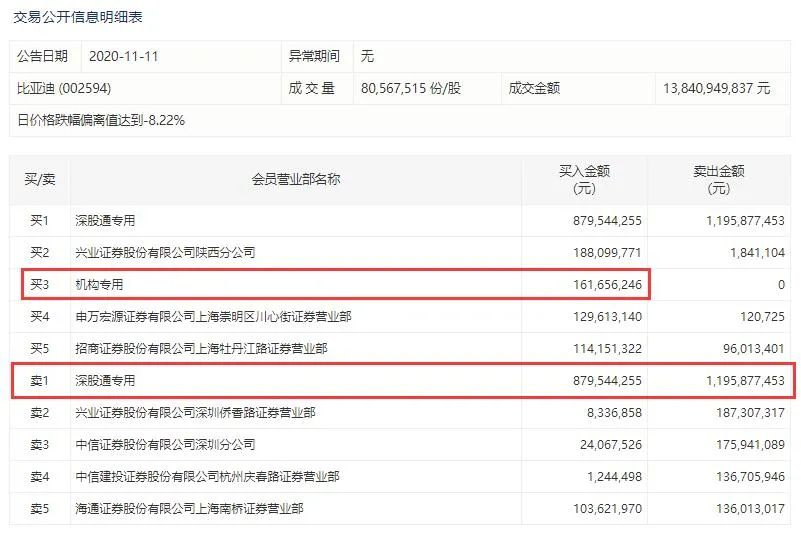Select the 买1 row label
Viewport: 801px width, 543px height.
(x=39, y=221)
